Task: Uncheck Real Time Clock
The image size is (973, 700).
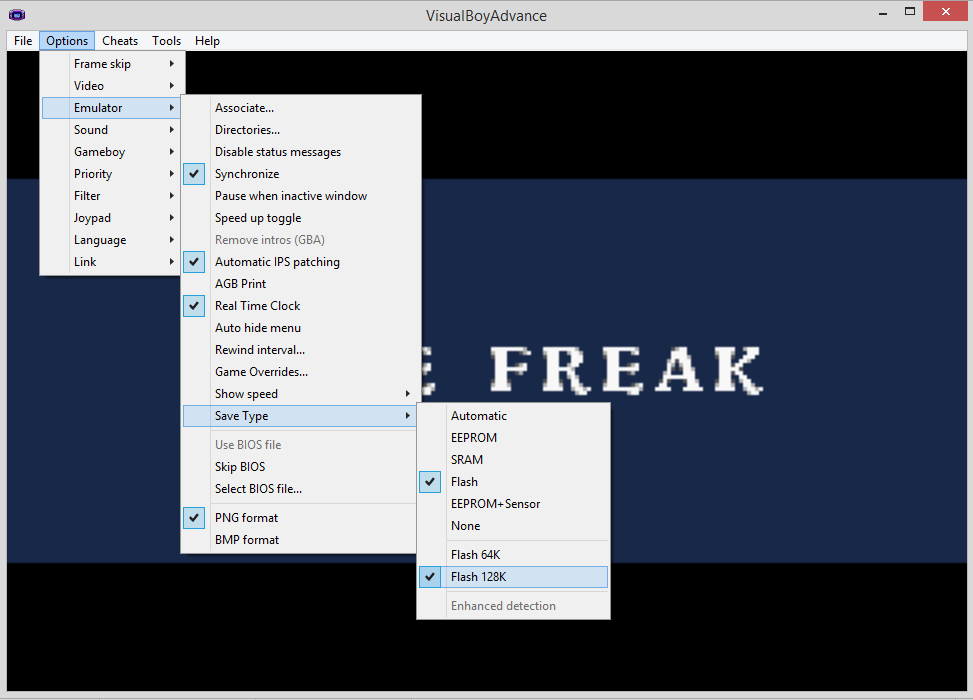Action: (x=257, y=306)
